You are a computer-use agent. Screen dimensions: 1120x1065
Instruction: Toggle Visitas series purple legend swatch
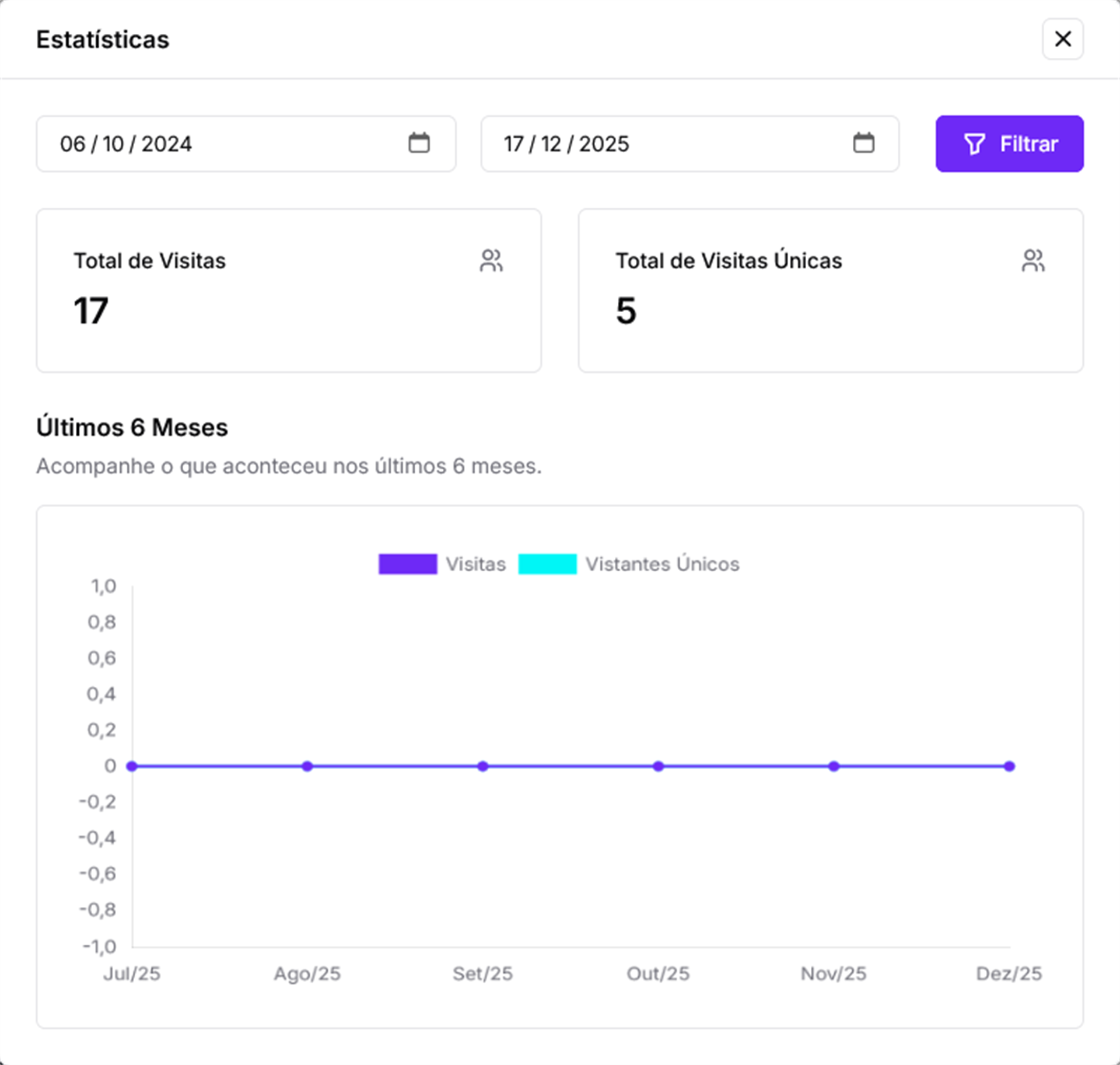coord(408,564)
